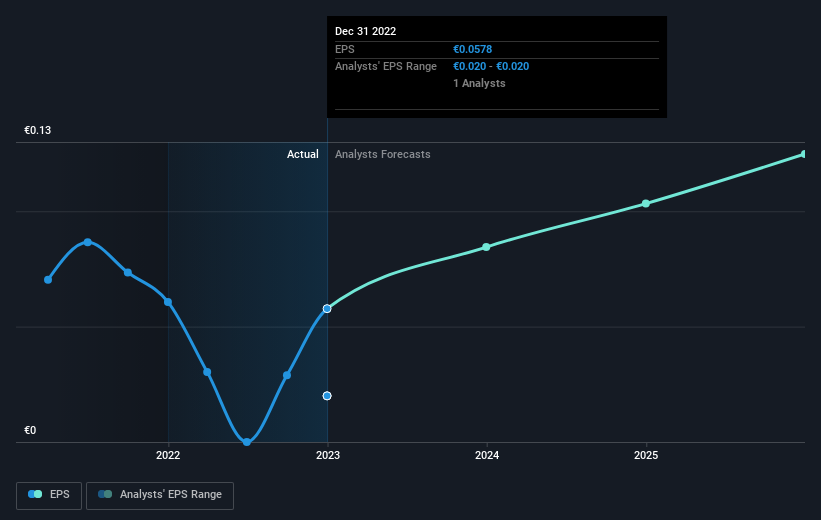Click the 'Analysts Forecasts' label
The width and height of the screenshot is (821, 520).
pos(383,154)
